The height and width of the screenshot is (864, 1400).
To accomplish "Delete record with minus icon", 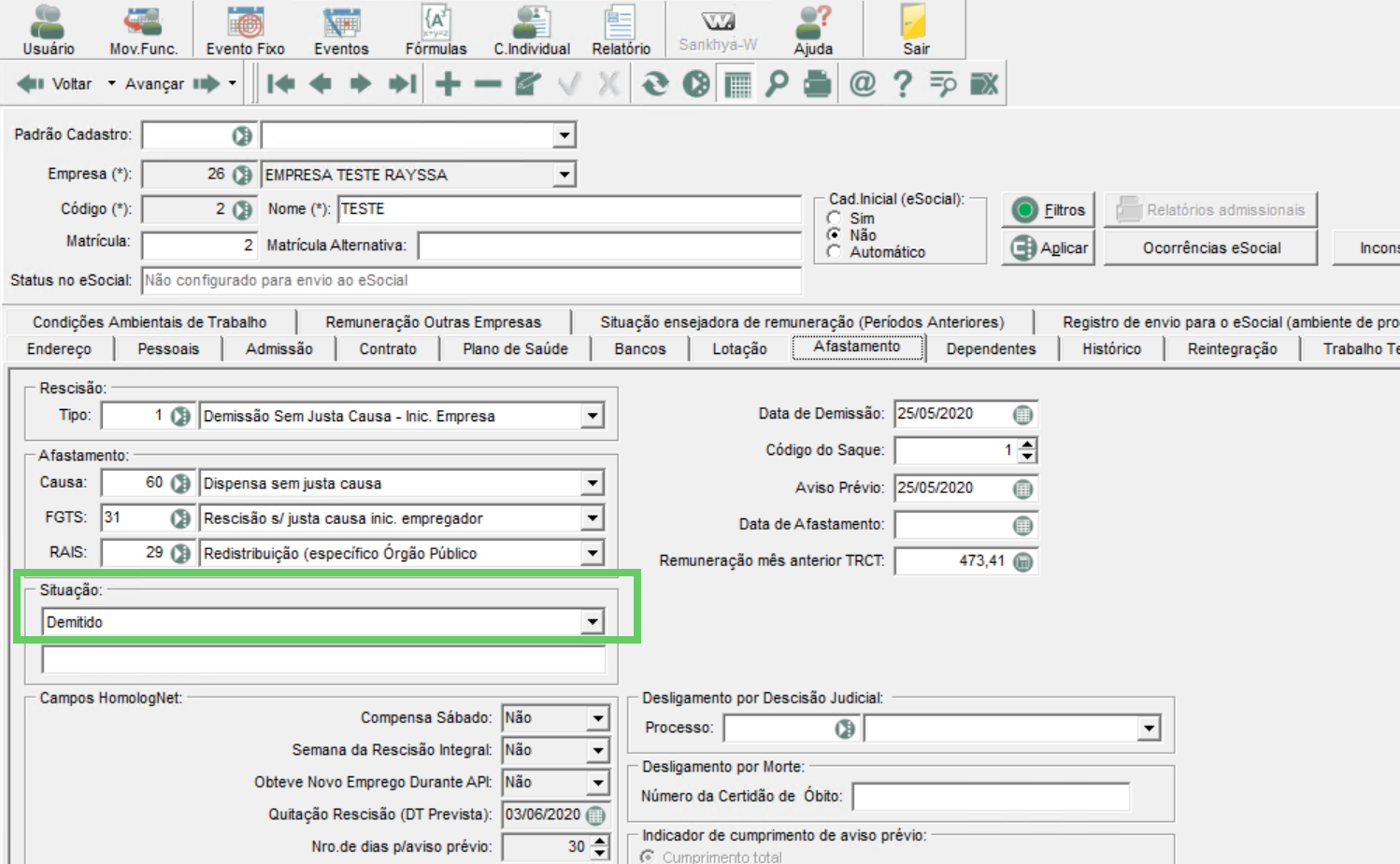I will coord(488,84).
